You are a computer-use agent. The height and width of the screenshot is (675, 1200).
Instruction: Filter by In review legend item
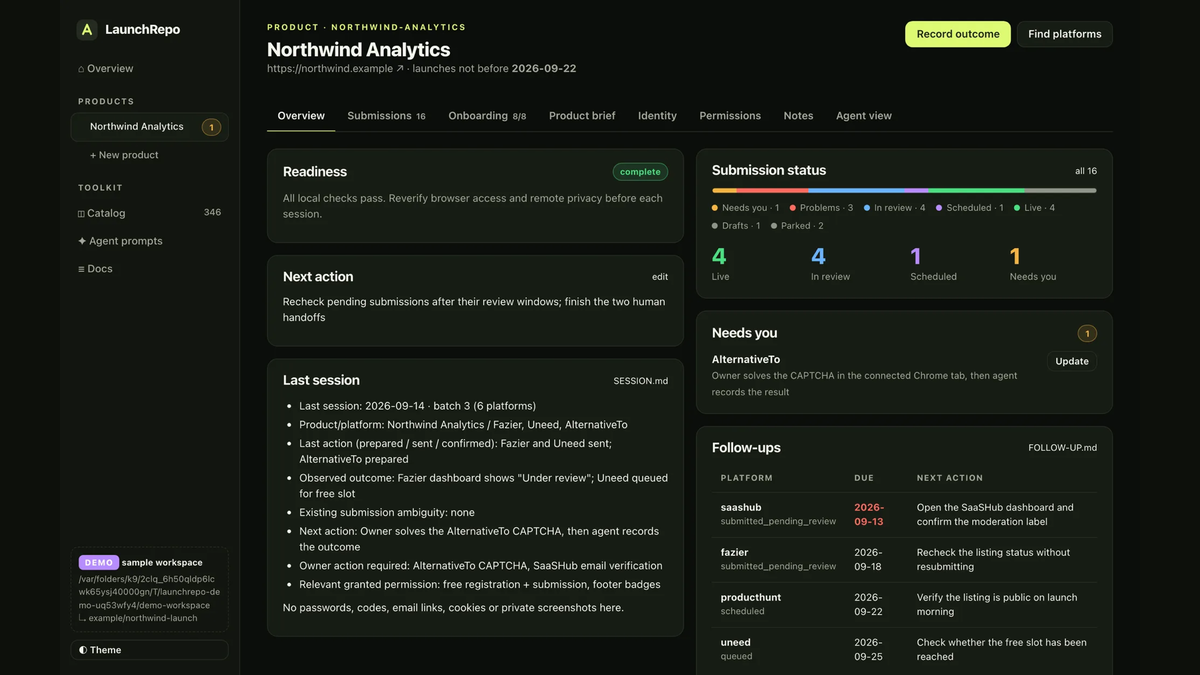pyautogui.click(x=894, y=208)
